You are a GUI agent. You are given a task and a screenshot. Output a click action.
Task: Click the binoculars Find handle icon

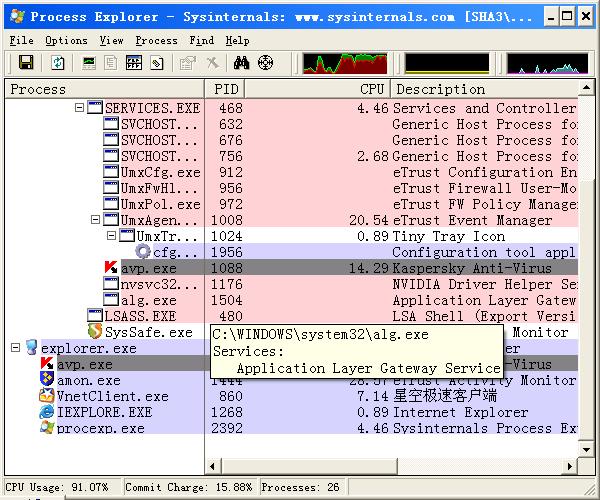click(x=241, y=63)
